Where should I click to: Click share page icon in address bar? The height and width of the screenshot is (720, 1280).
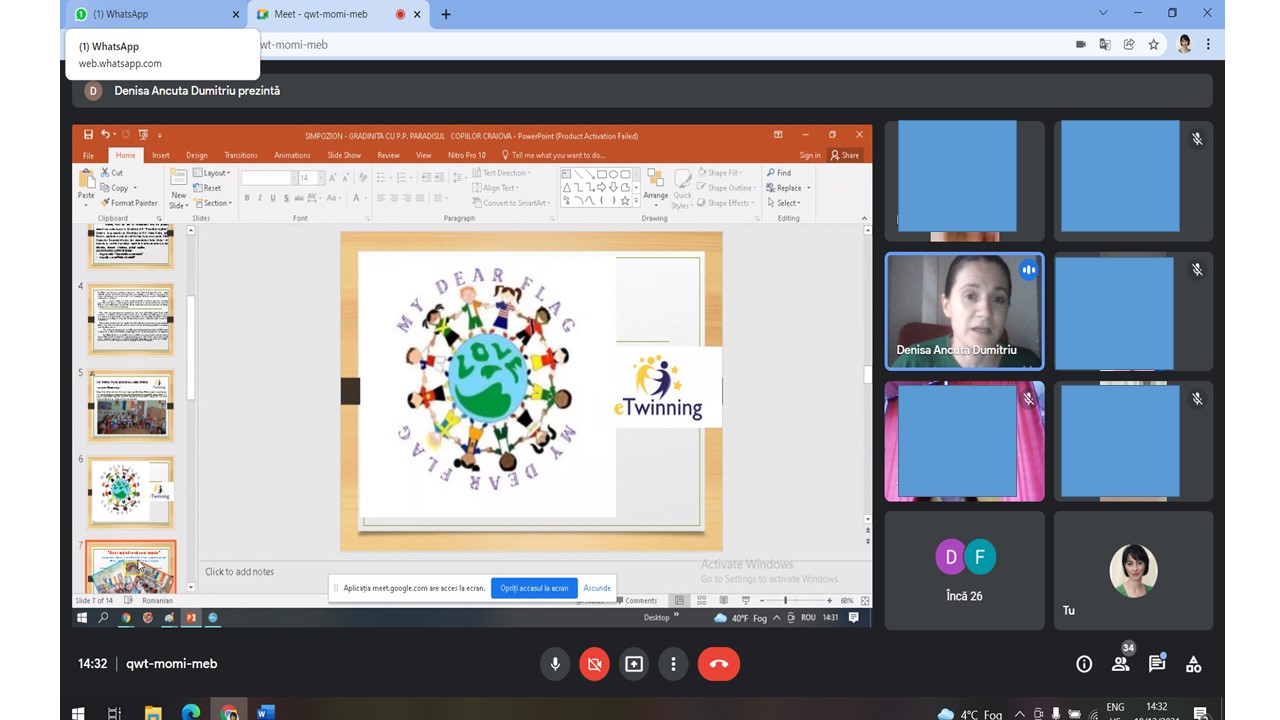1129,44
